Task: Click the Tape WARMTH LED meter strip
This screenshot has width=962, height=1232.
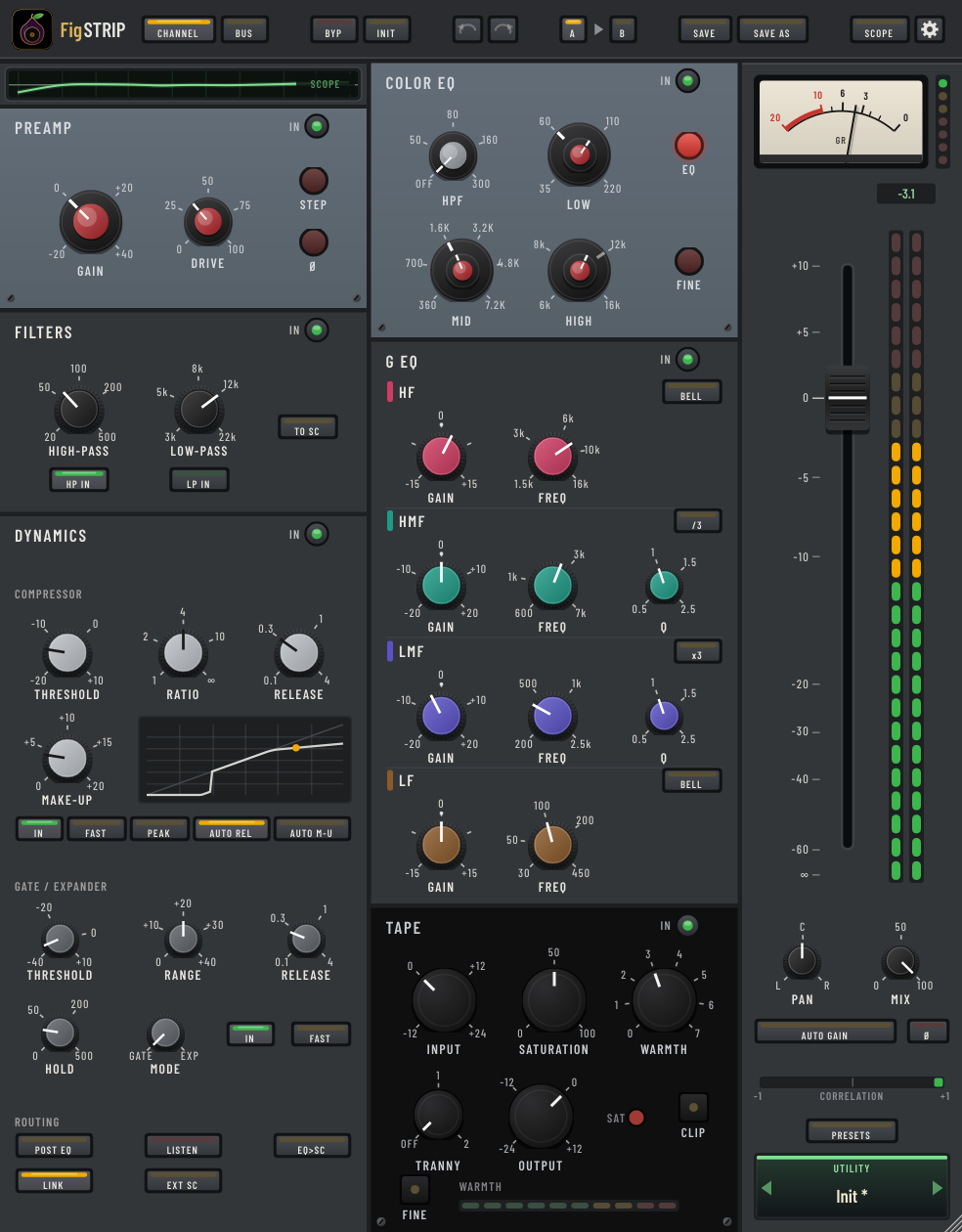Action: 569,1206
